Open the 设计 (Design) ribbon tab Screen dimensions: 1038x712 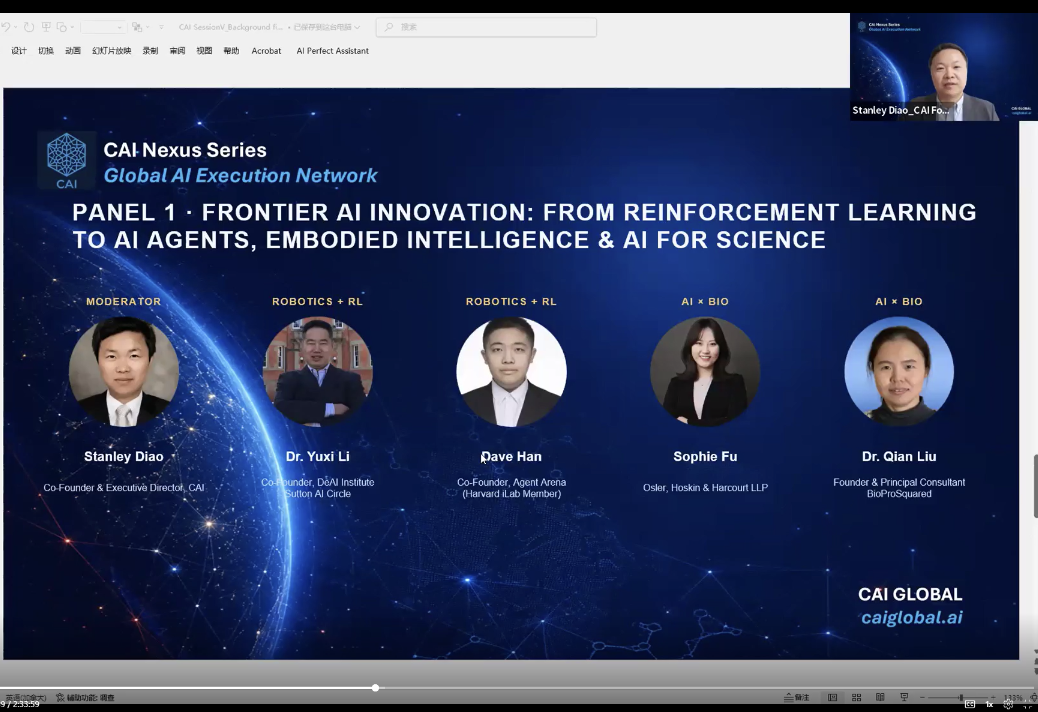tap(19, 51)
